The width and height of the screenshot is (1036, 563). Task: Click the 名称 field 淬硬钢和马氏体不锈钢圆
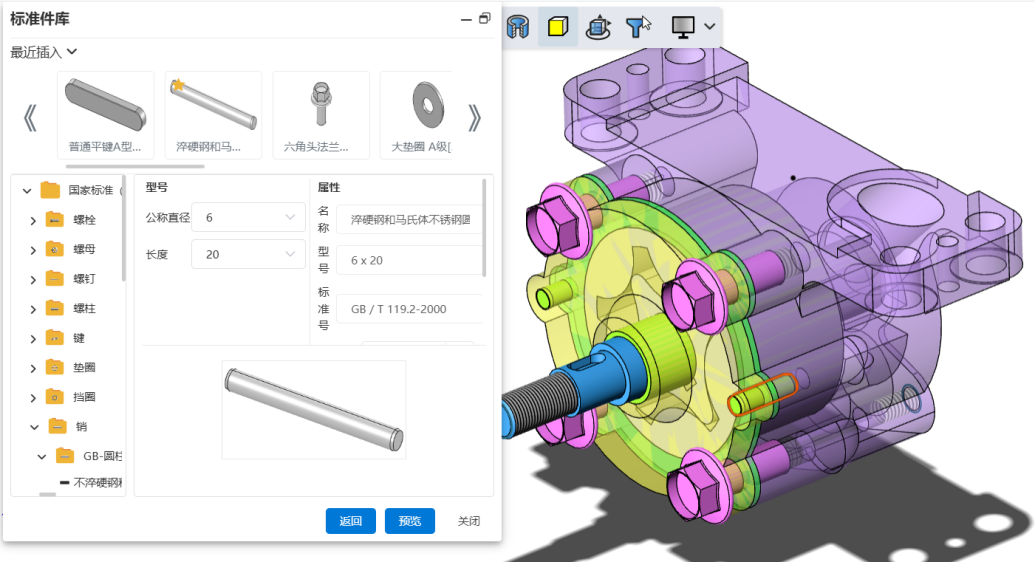[x=410, y=220]
